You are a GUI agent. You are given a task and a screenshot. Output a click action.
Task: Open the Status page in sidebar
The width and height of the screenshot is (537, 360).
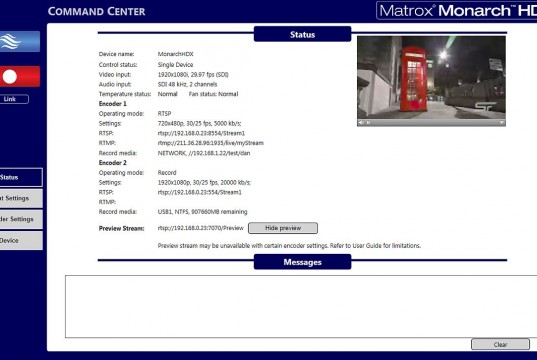(x=21, y=177)
